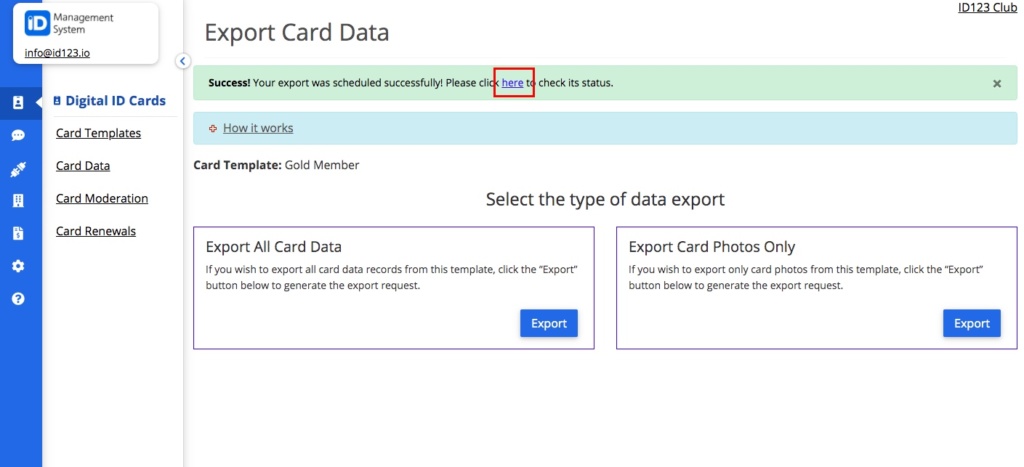Open Card Moderation page

click(102, 199)
